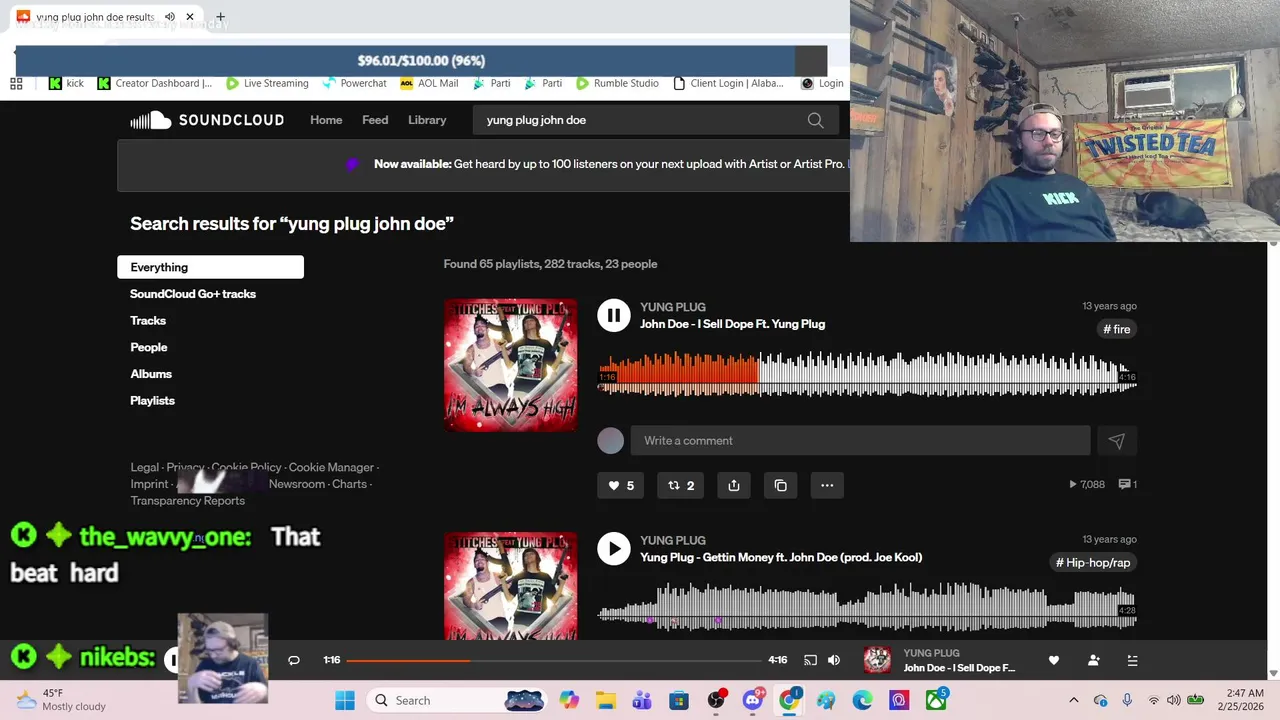
Task: Open the apps grid icon in bookmarks bar
Action: (16, 83)
